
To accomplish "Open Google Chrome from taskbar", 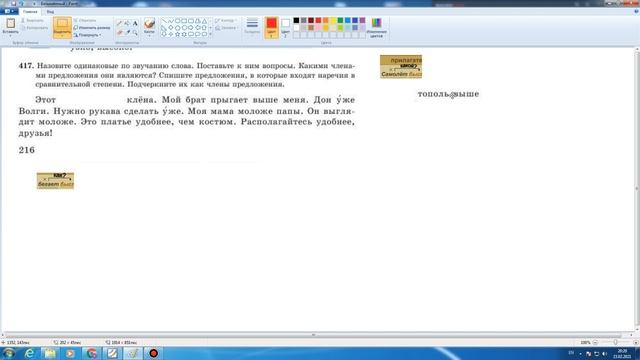I will pyautogui.click(x=91, y=353).
